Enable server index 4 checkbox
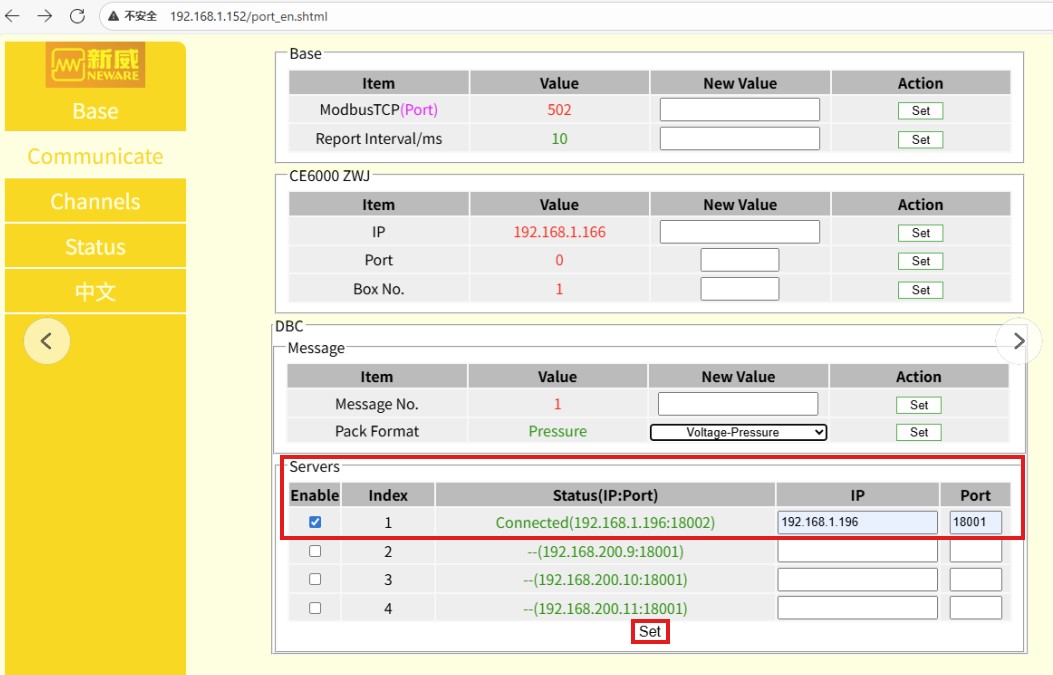The width and height of the screenshot is (1053, 675). pos(315,608)
